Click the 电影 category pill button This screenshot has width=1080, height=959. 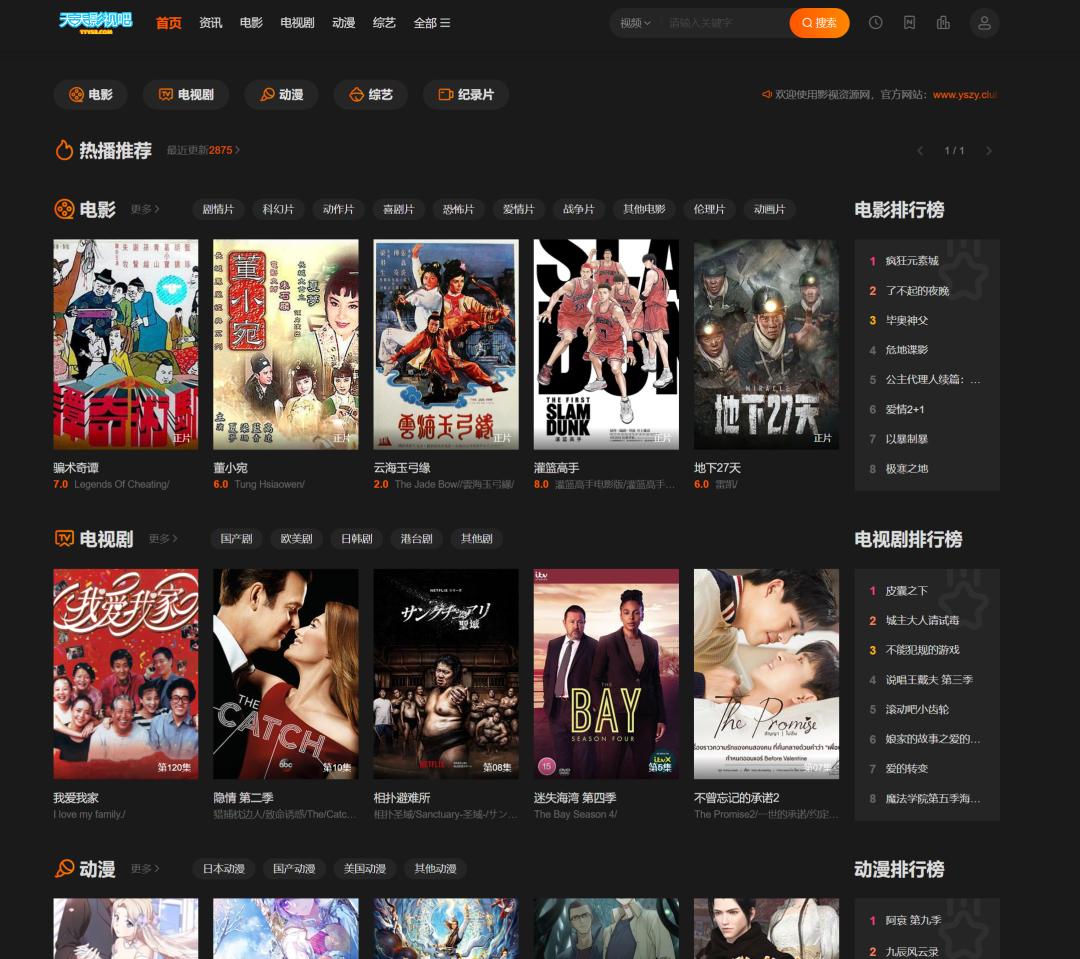click(91, 94)
